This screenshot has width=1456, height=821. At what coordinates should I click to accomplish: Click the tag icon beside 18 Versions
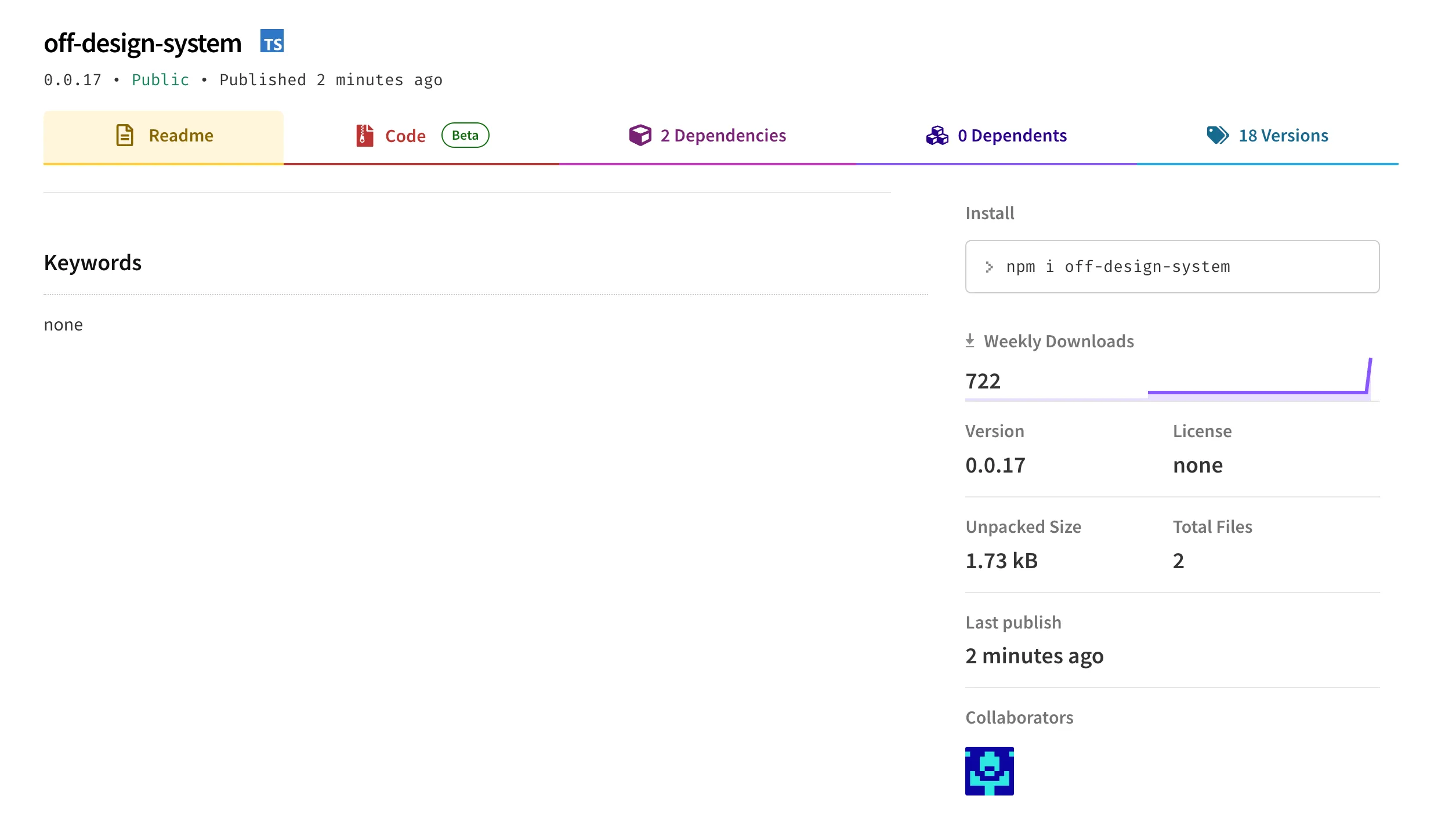1219,135
